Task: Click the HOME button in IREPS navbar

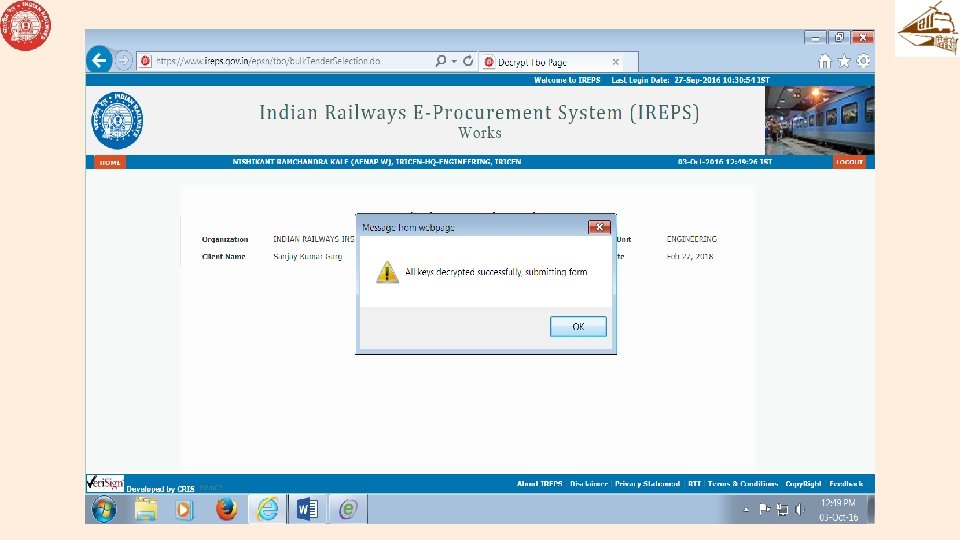Action: click(x=110, y=162)
